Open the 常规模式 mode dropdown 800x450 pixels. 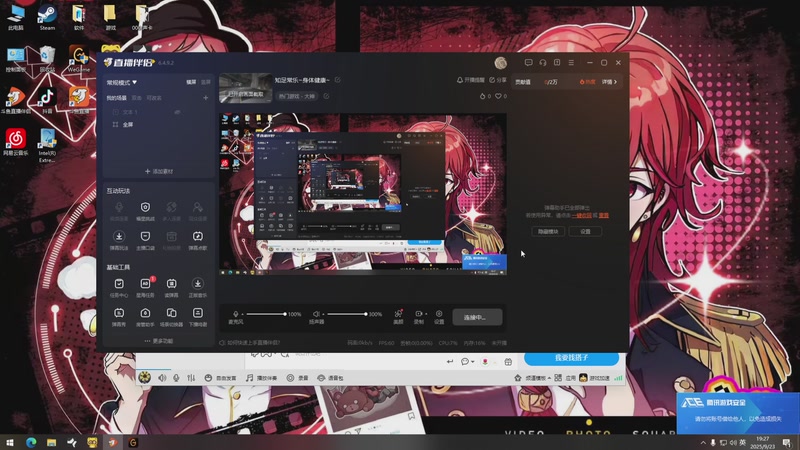point(121,82)
